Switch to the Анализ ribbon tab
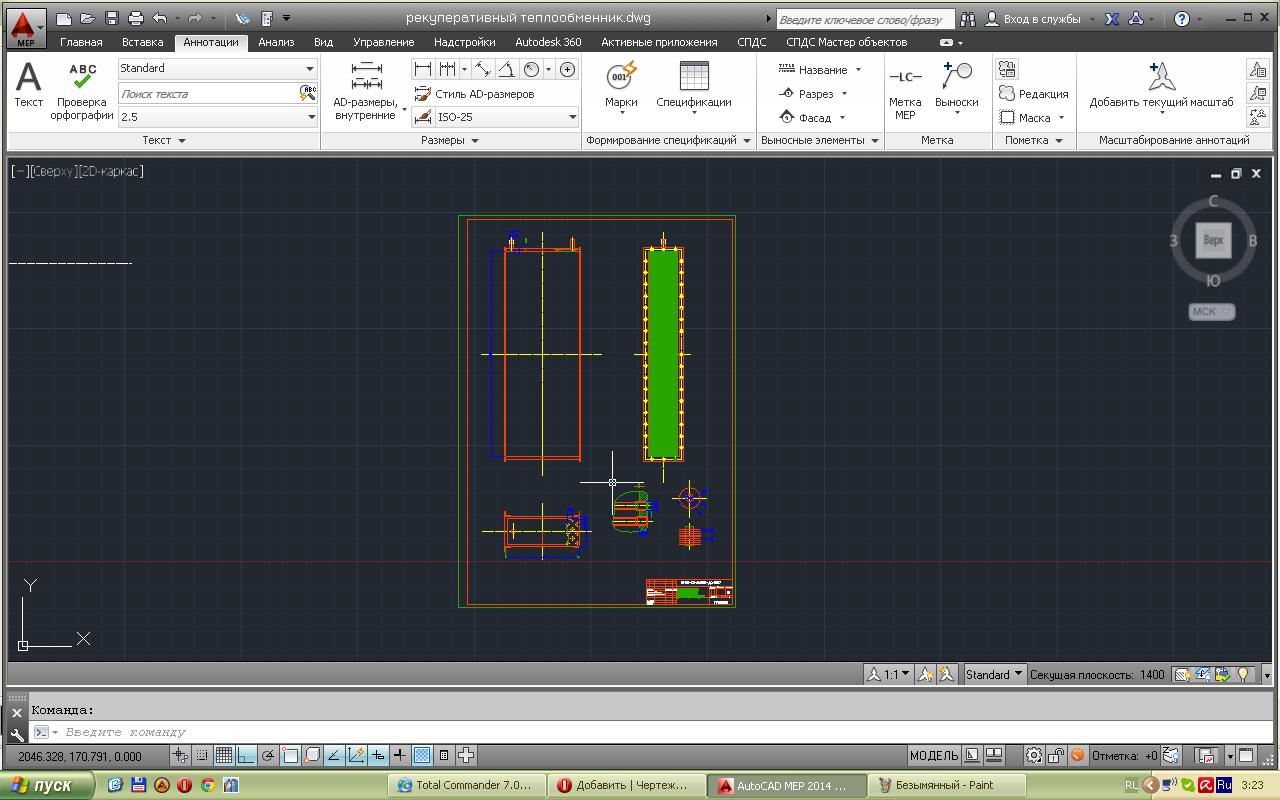The image size is (1280, 800). [276, 42]
